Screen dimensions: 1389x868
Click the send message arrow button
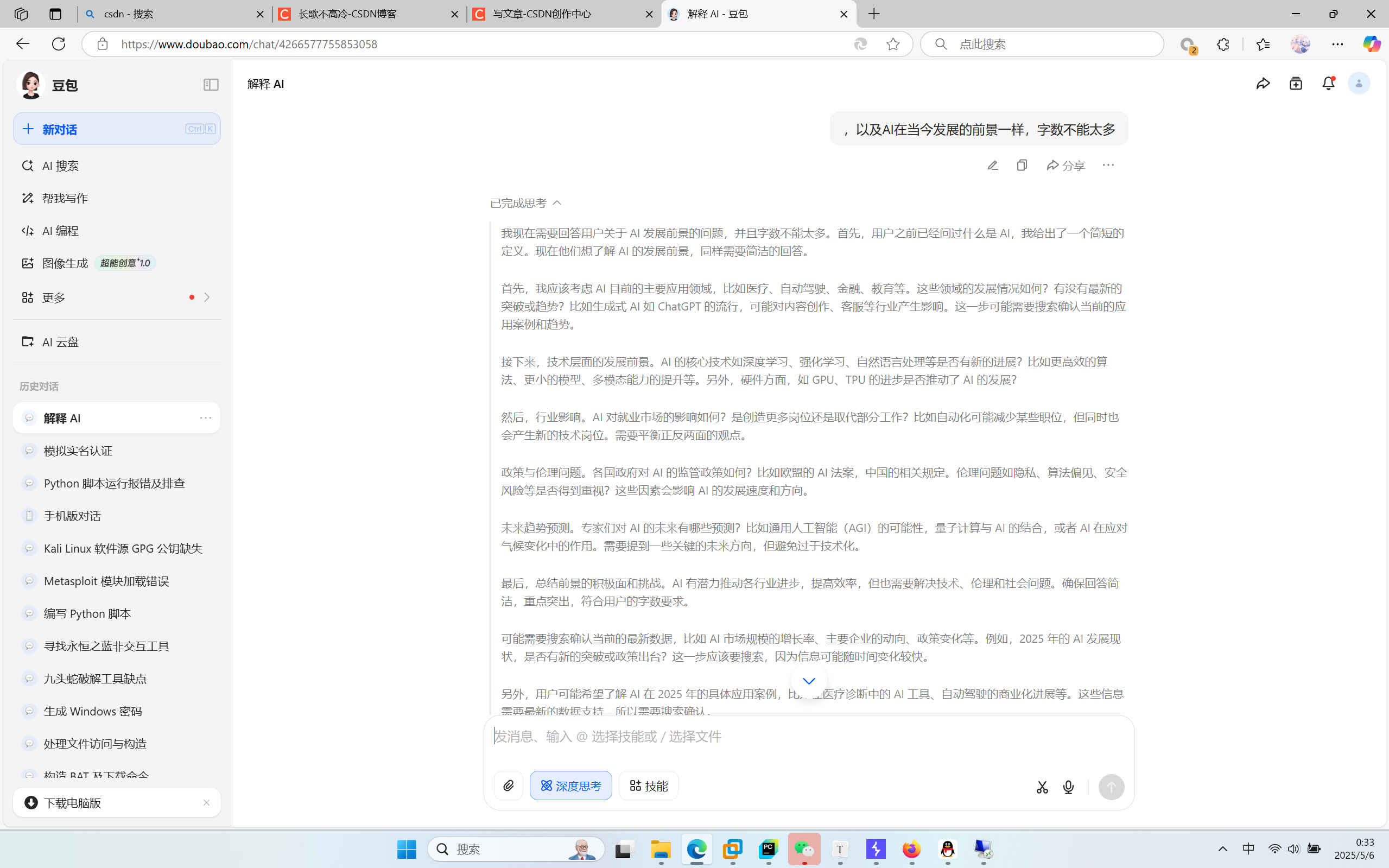coord(1111,787)
